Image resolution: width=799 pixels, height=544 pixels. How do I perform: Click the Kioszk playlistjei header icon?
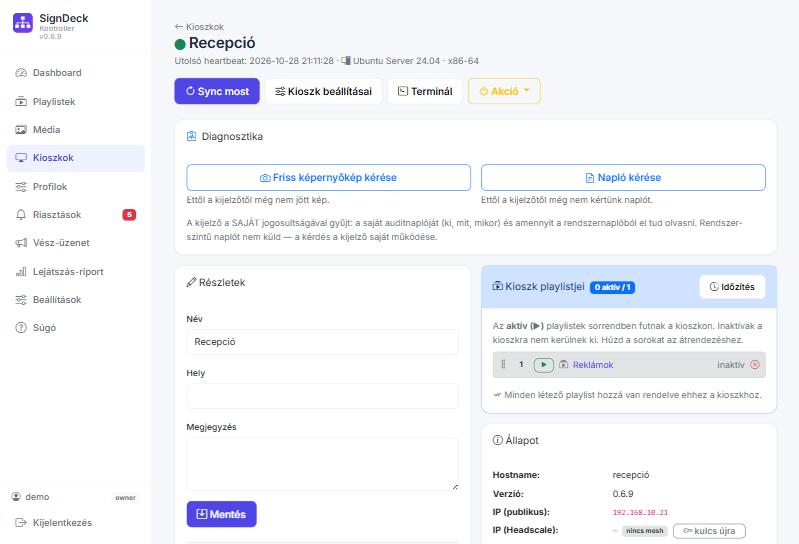coord(498,286)
